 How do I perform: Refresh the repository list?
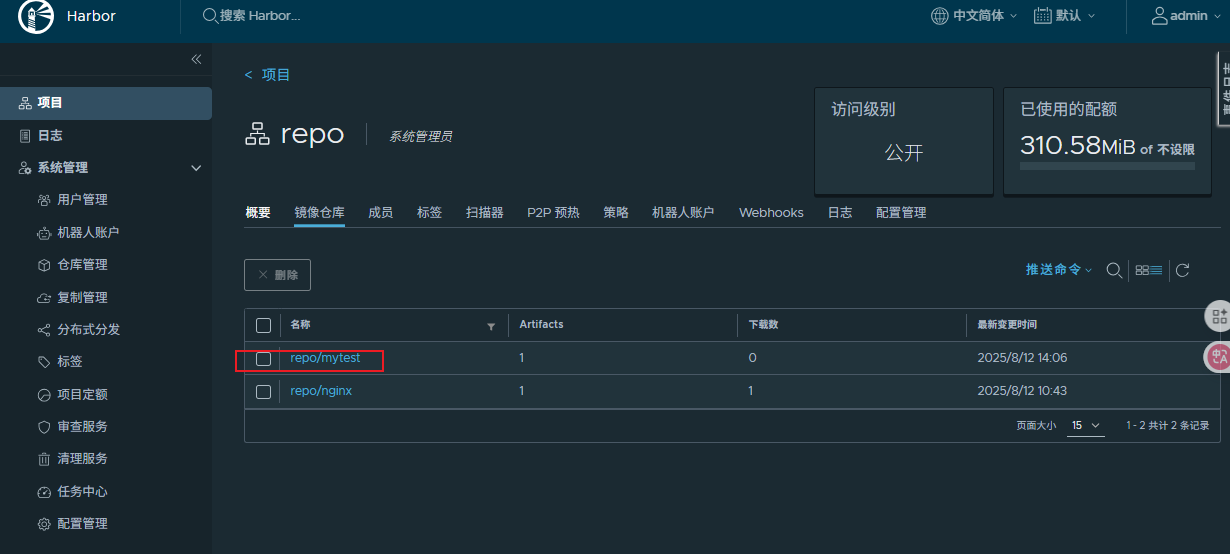click(x=1182, y=270)
